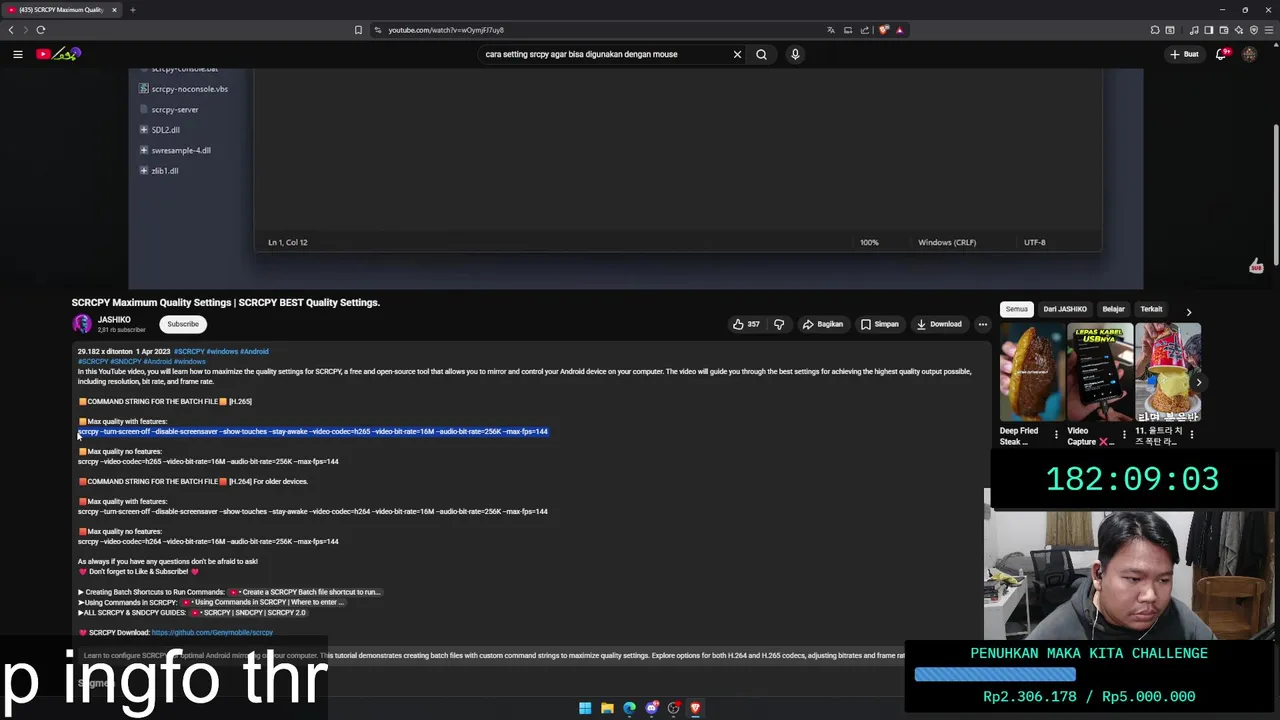Image resolution: width=1280 pixels, height=720 pixels.
Task: Click the highlighted scrcpy H.265 command string
Action: pyautogui.click(x=313, y=432)
